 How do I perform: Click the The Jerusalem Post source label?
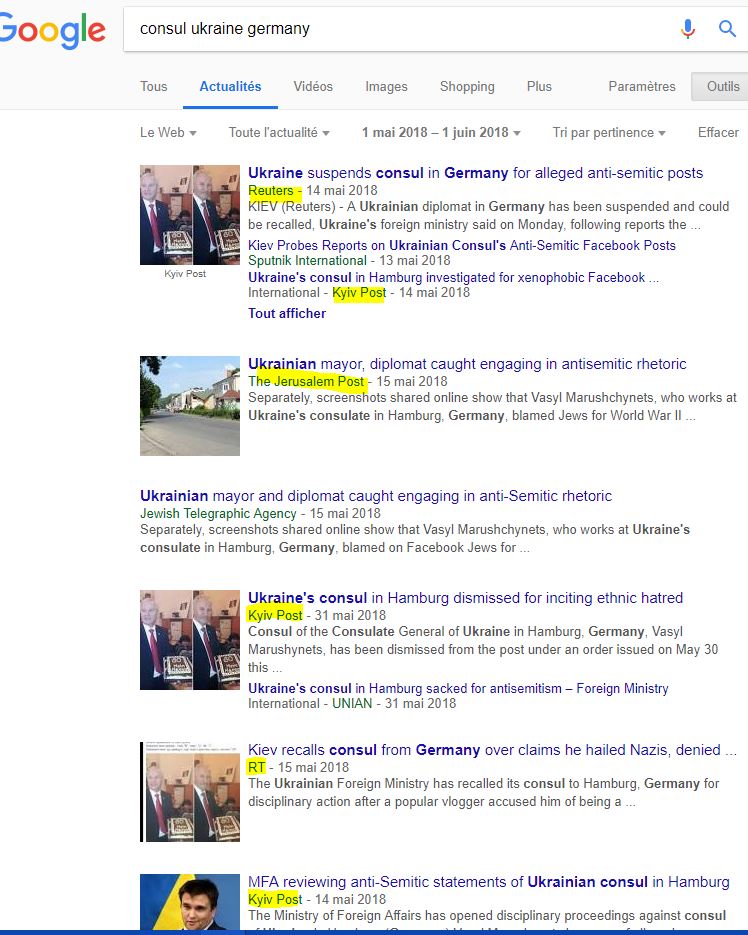[306, 381]
